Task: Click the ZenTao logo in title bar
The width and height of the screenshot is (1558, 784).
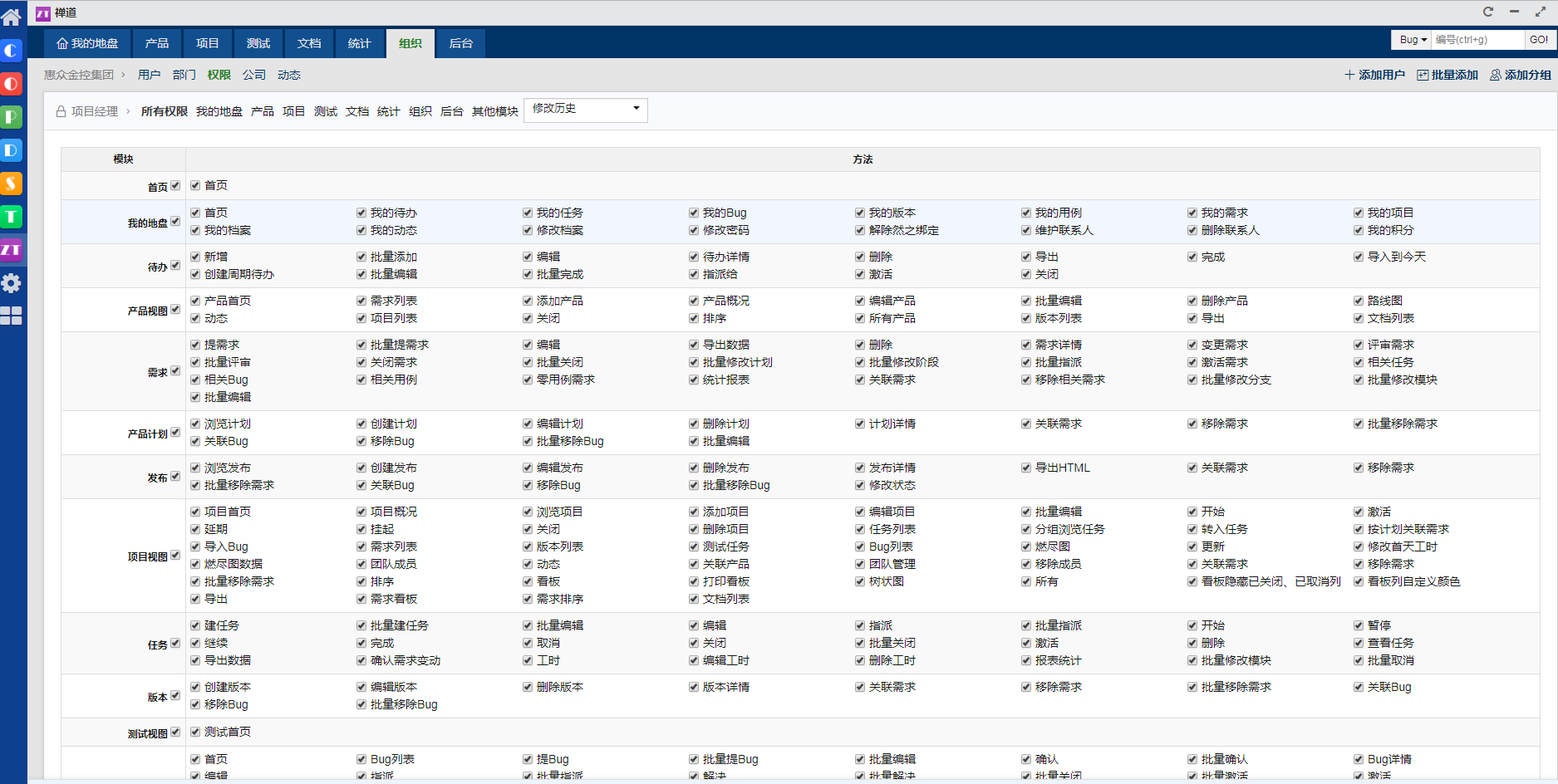Action: 42,13
